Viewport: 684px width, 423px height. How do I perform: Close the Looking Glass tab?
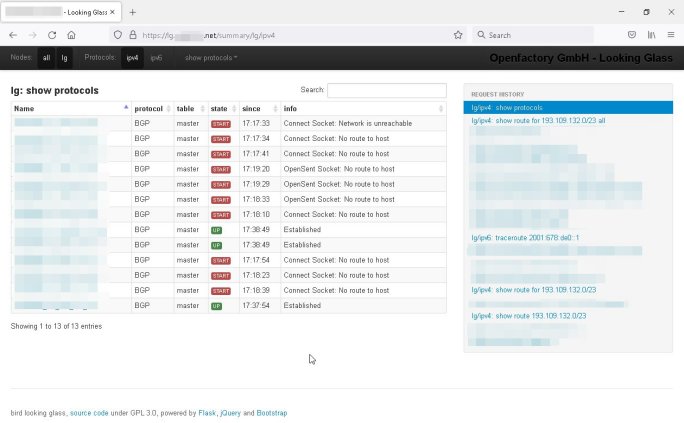click(x=112, y=12)
